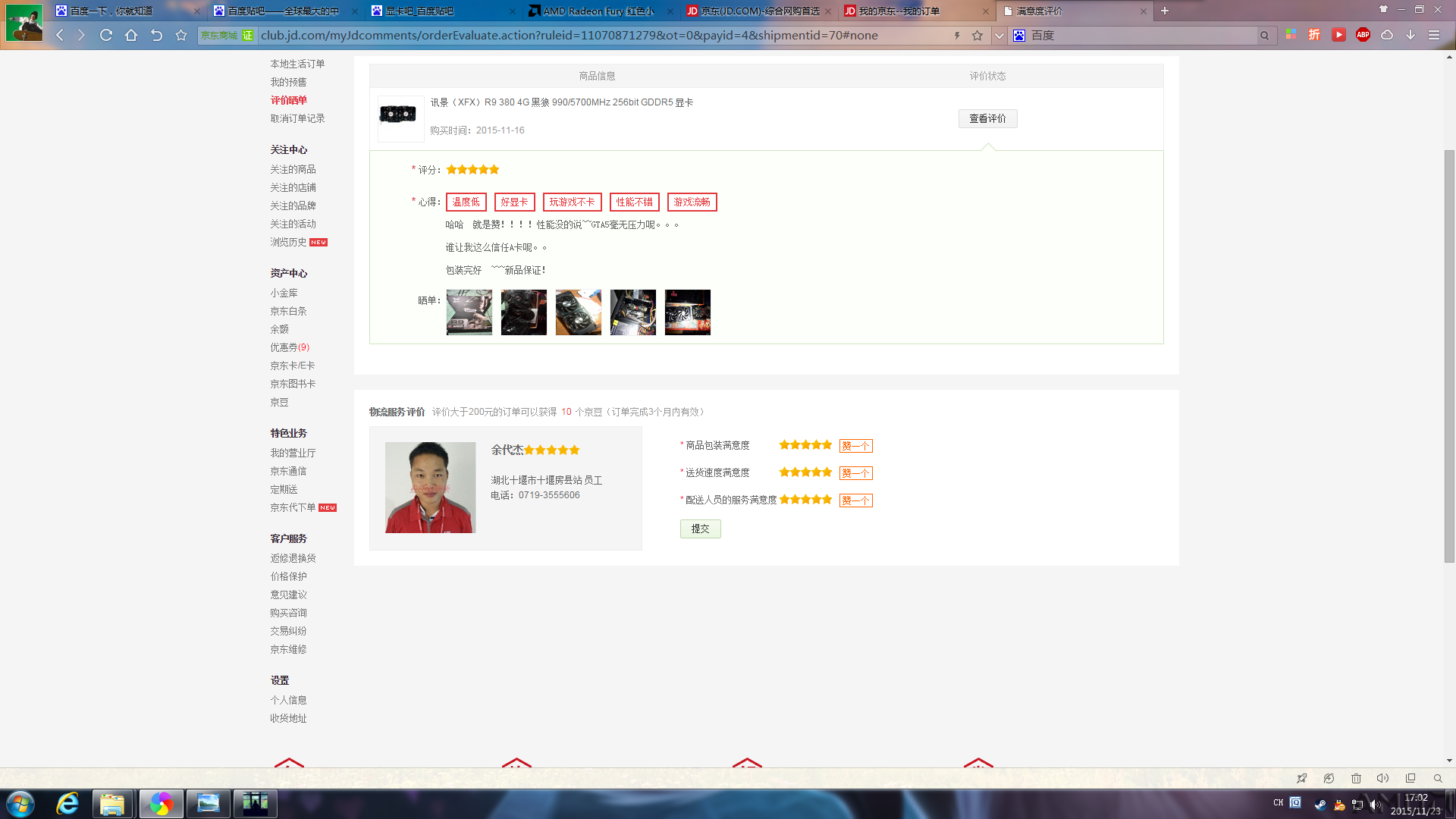Click 赞一个 for 送货速度满意度

coord(855,473)
